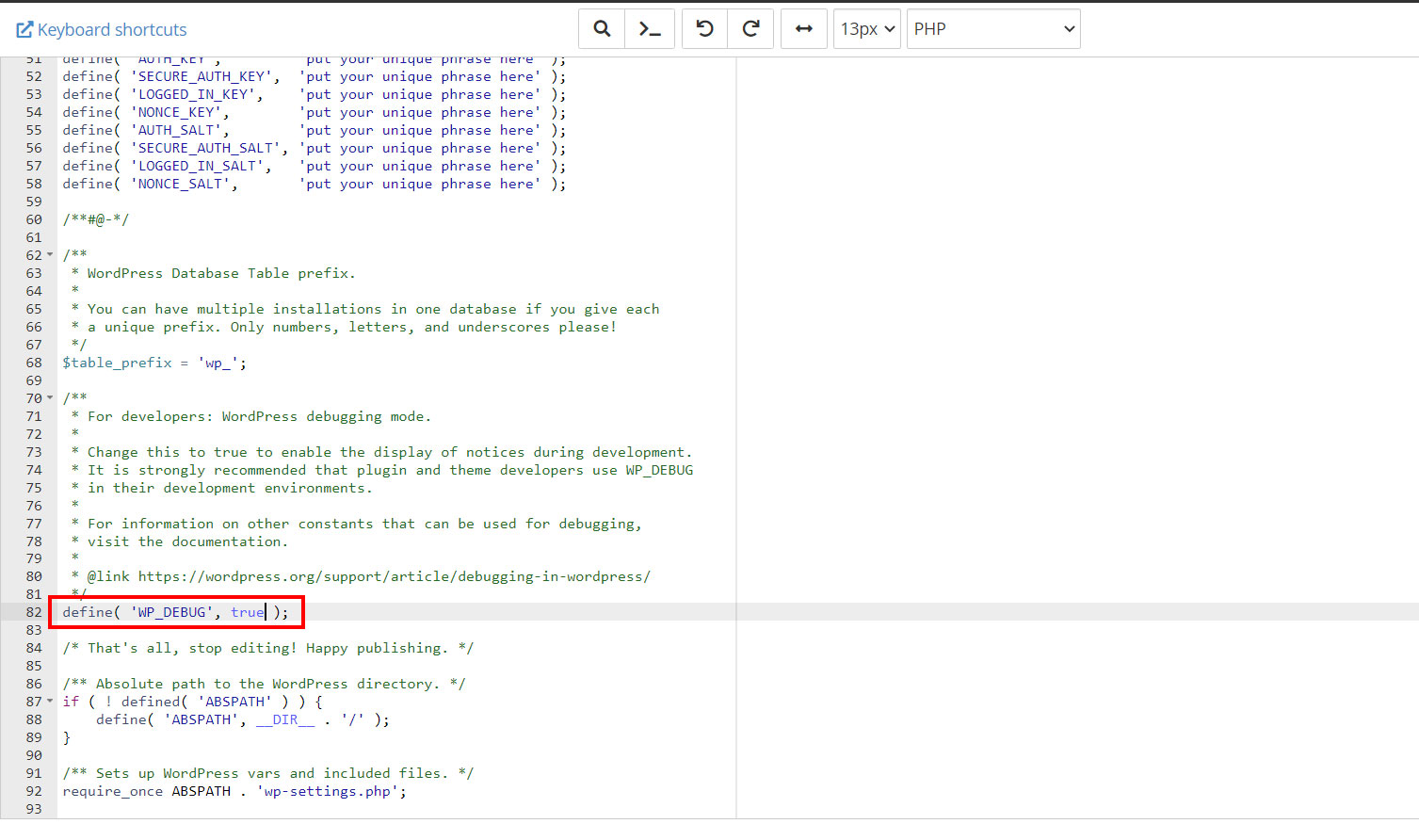The width and height of the screenshot is (1419, 840).
Task: Click 'wp-settings.php' string on line 92
Action: click(328, 791)
